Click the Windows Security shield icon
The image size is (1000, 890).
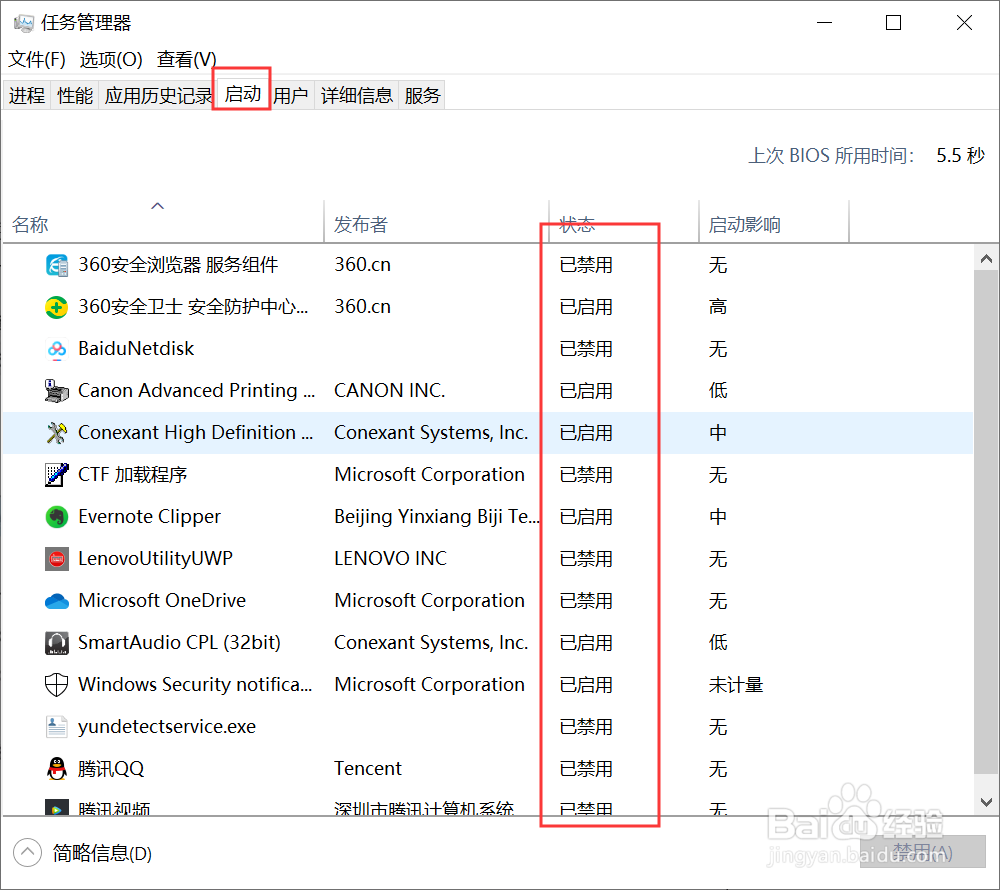[57, 685]
